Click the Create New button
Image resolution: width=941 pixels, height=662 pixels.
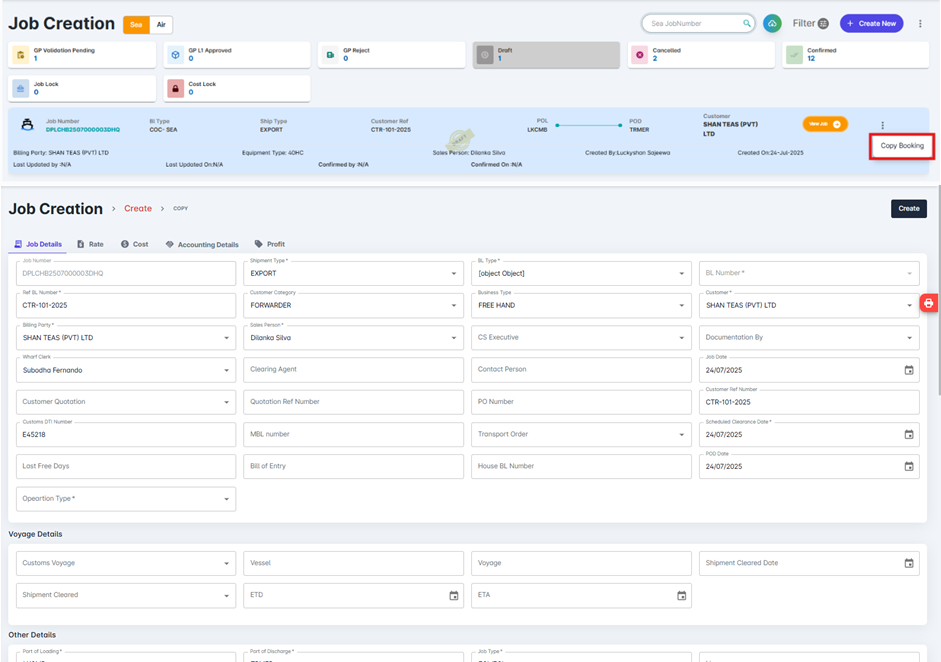tap(871, 23)
